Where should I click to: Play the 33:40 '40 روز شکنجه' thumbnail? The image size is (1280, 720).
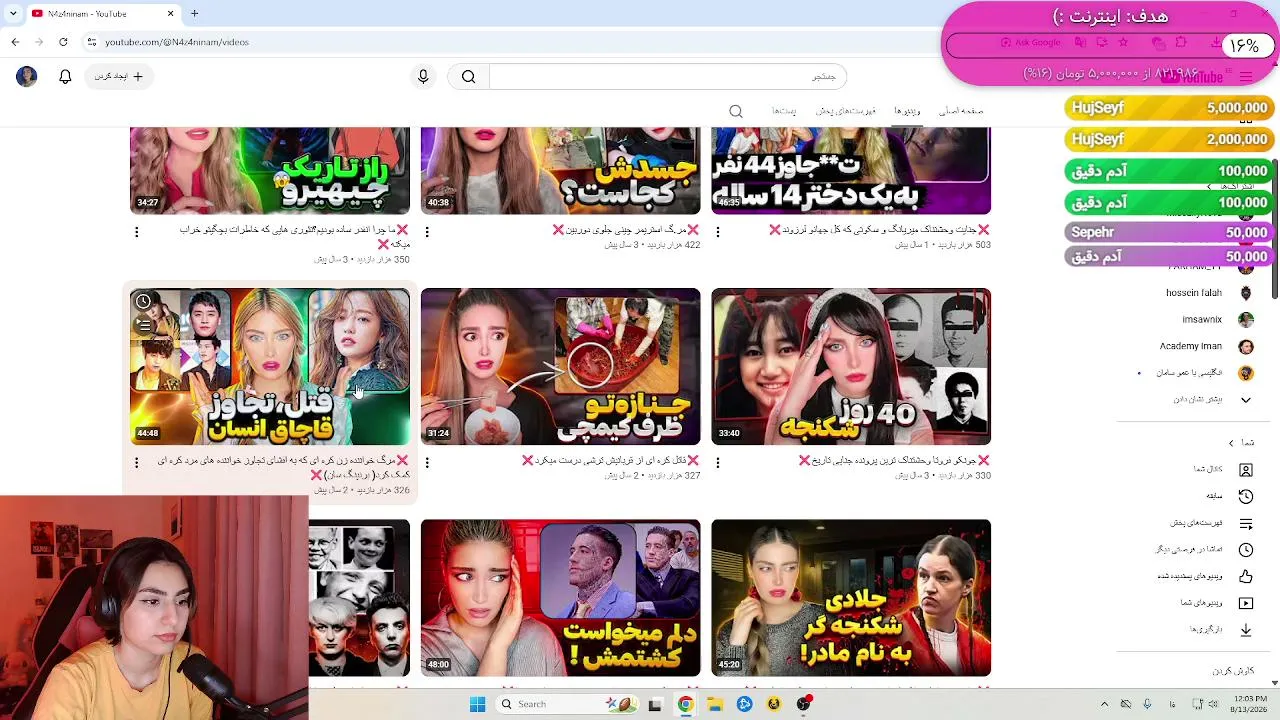point(851,366)
